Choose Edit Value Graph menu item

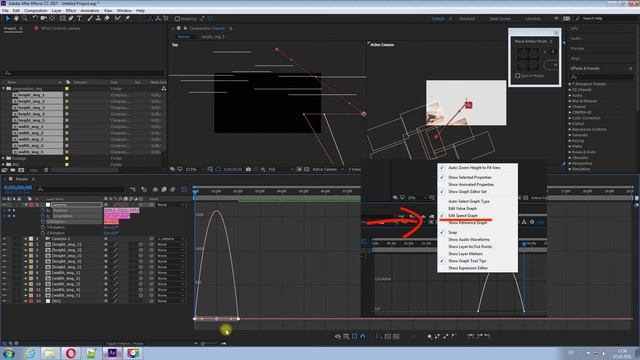462,209
